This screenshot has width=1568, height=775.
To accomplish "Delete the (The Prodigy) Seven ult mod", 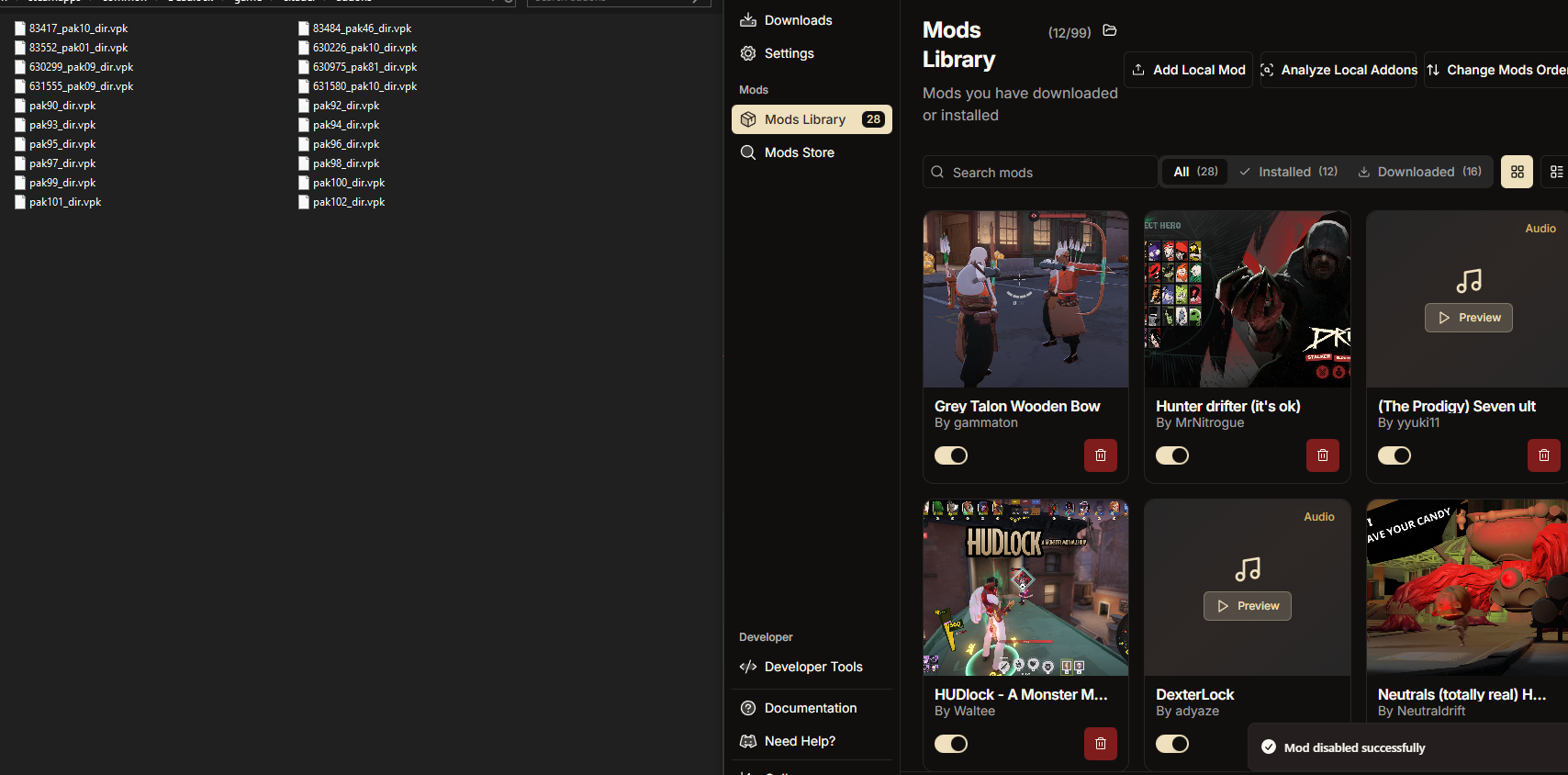I will tap(1544, 455).
